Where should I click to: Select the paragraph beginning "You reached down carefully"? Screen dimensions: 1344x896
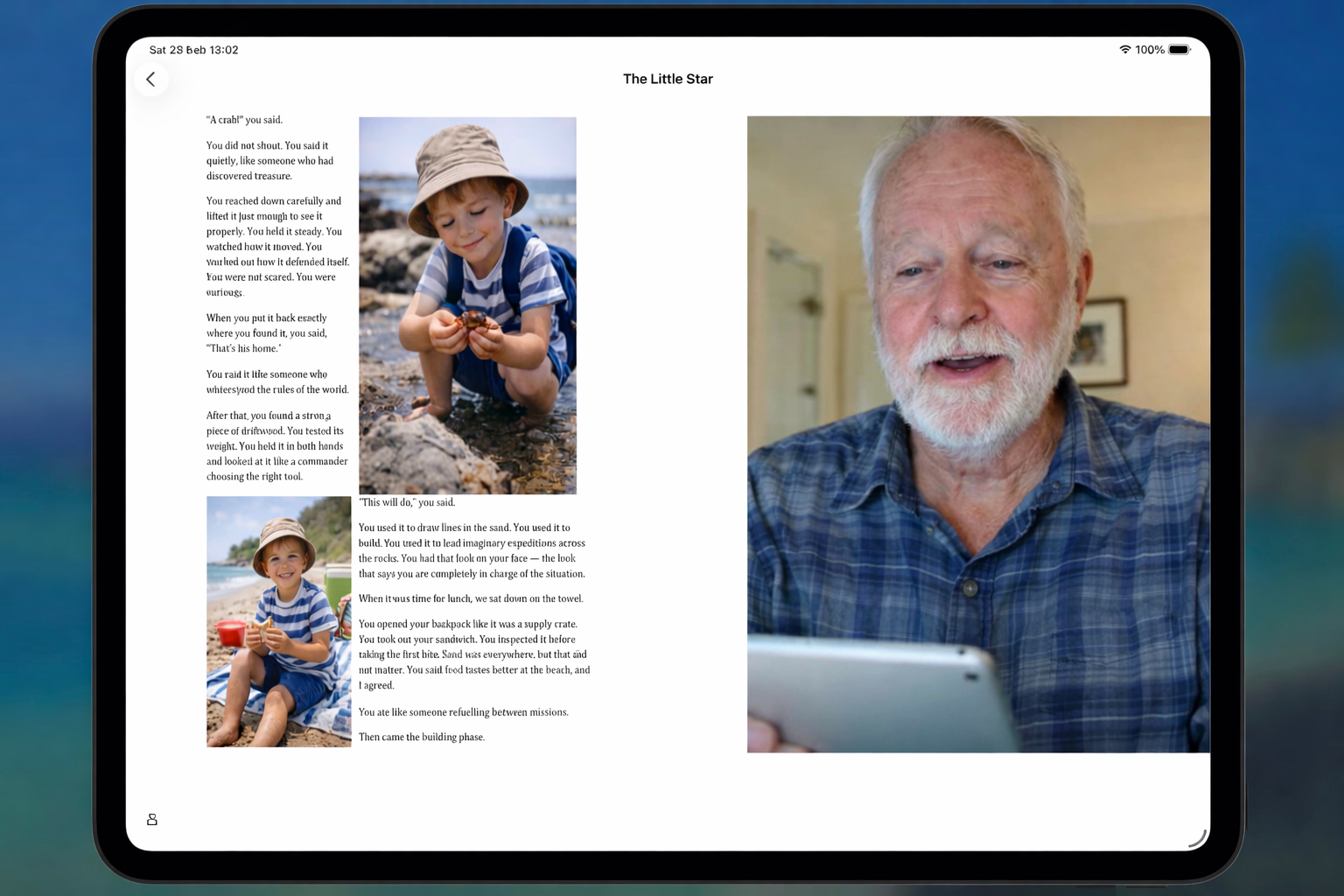point(277,247)
